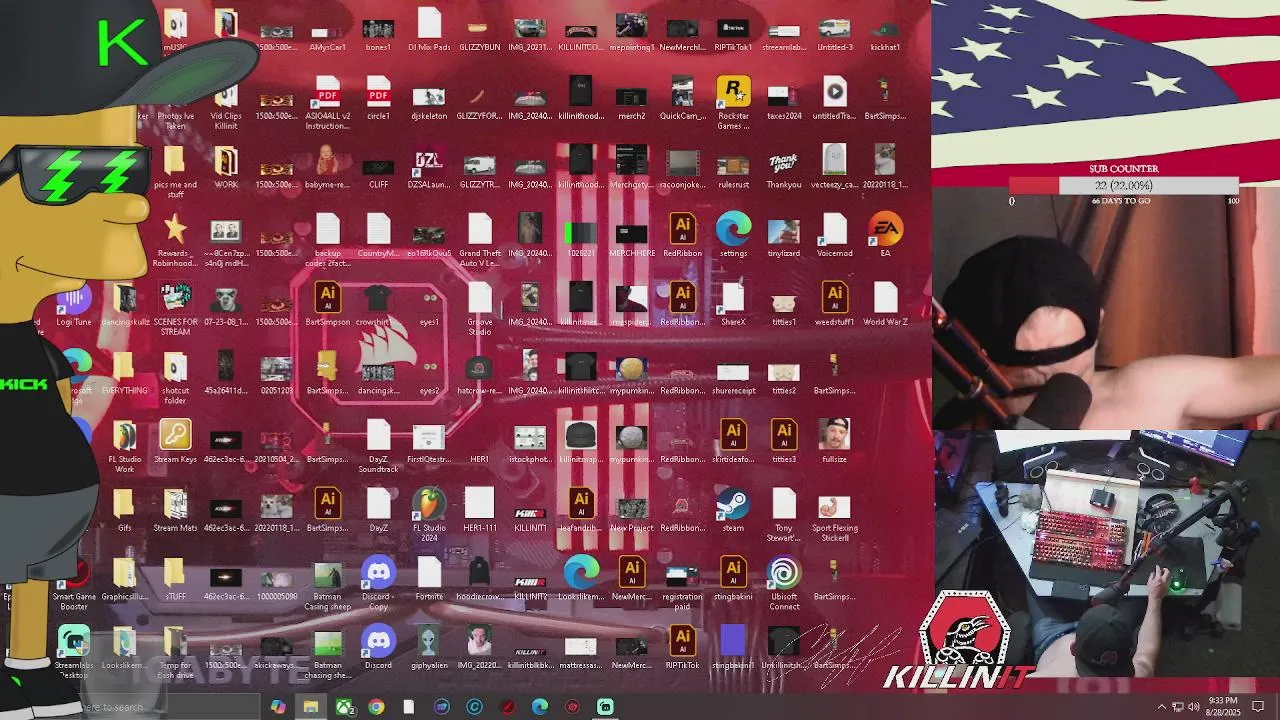1280x720 pixels.
Task: Open the giphyalien image
Action: 429,641
